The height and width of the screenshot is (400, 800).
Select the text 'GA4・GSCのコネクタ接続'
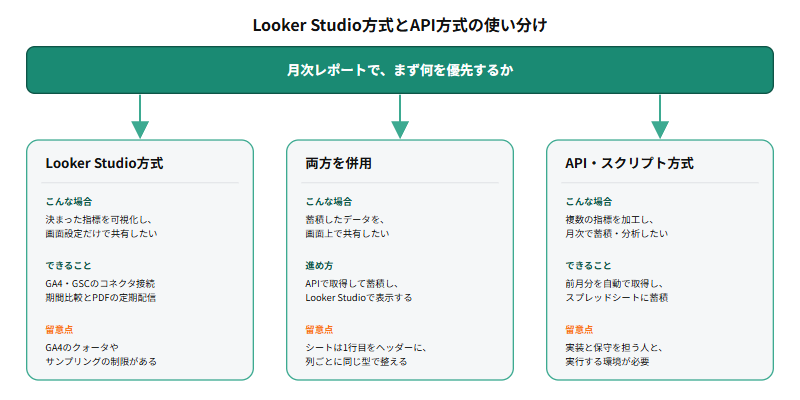click(100, 284)
